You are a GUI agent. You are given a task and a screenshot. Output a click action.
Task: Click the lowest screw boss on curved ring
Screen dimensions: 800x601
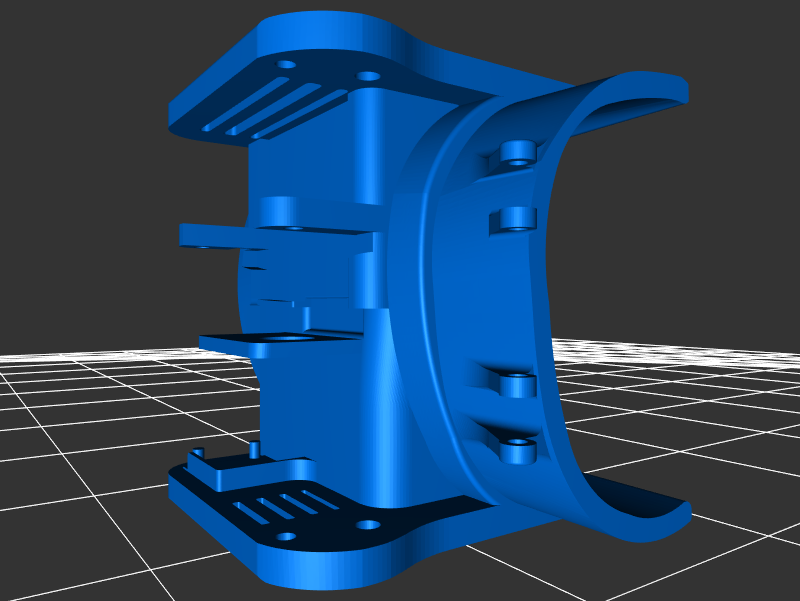click(x=518, y=448)
